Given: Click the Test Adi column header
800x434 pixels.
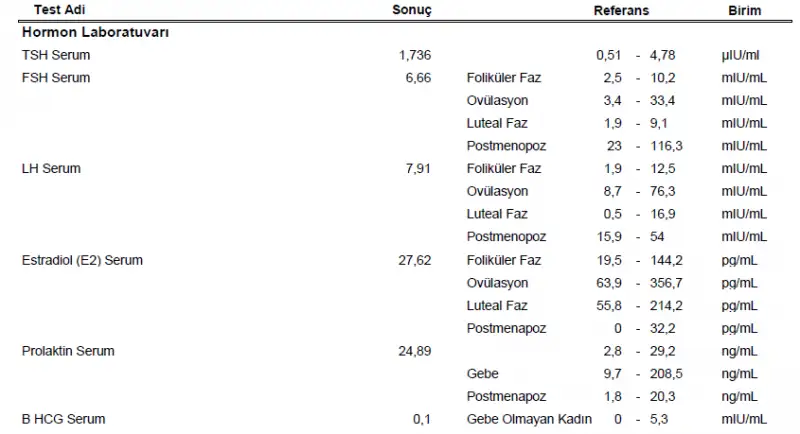Looking at the screenshot, I should (60, 10).
